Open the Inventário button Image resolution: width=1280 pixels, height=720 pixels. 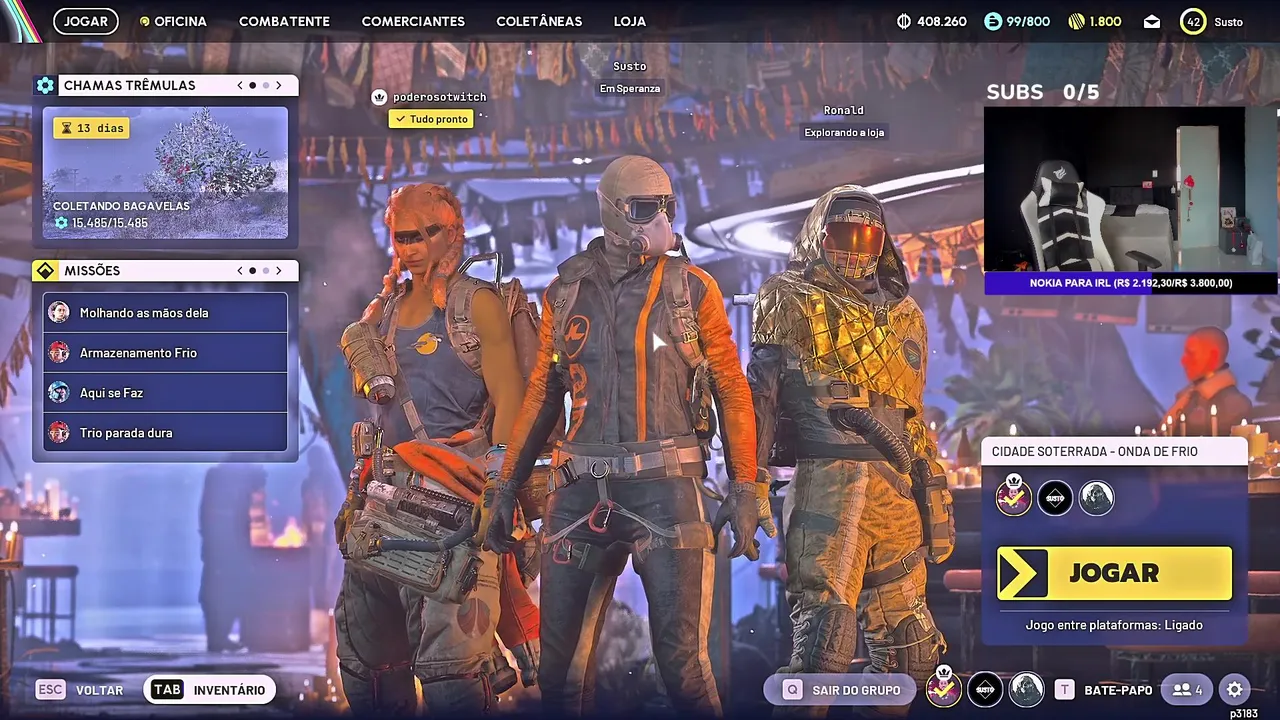(209, 690)
